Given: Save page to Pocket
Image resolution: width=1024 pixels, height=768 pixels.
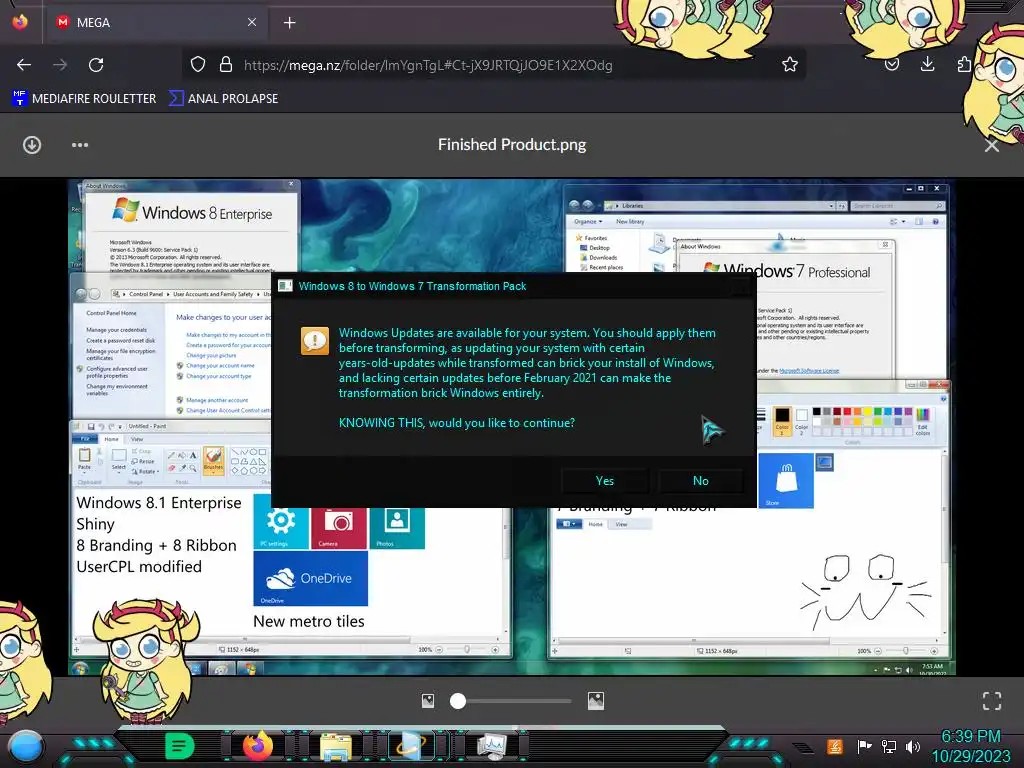Looking at the screenshot, I should [891, 64].
